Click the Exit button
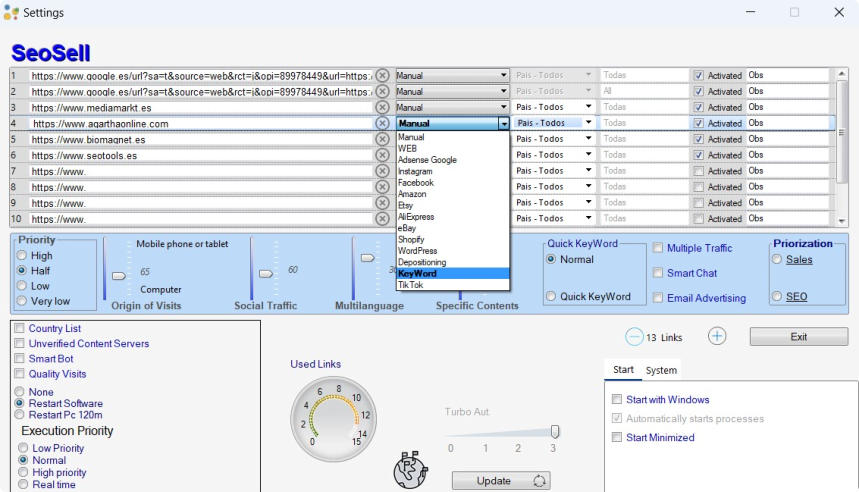 (798, 337)
